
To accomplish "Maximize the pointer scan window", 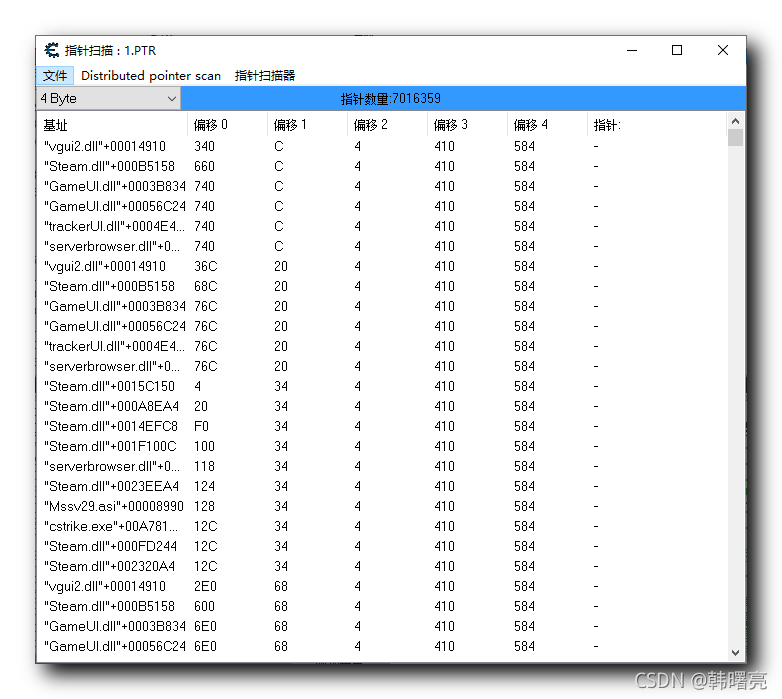I will [x=677, y=50].
